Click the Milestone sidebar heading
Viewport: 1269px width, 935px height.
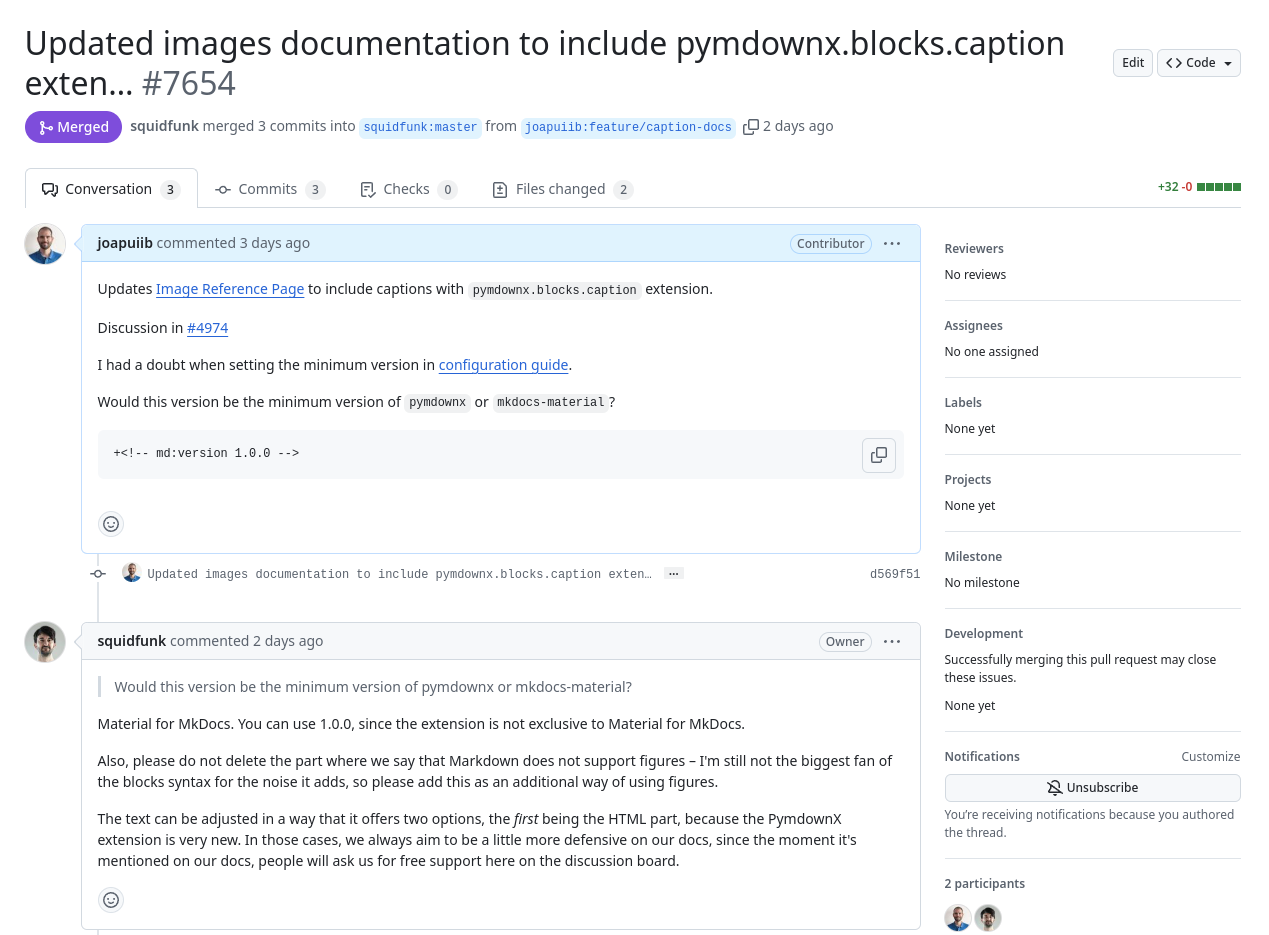(x=973, y=557)
